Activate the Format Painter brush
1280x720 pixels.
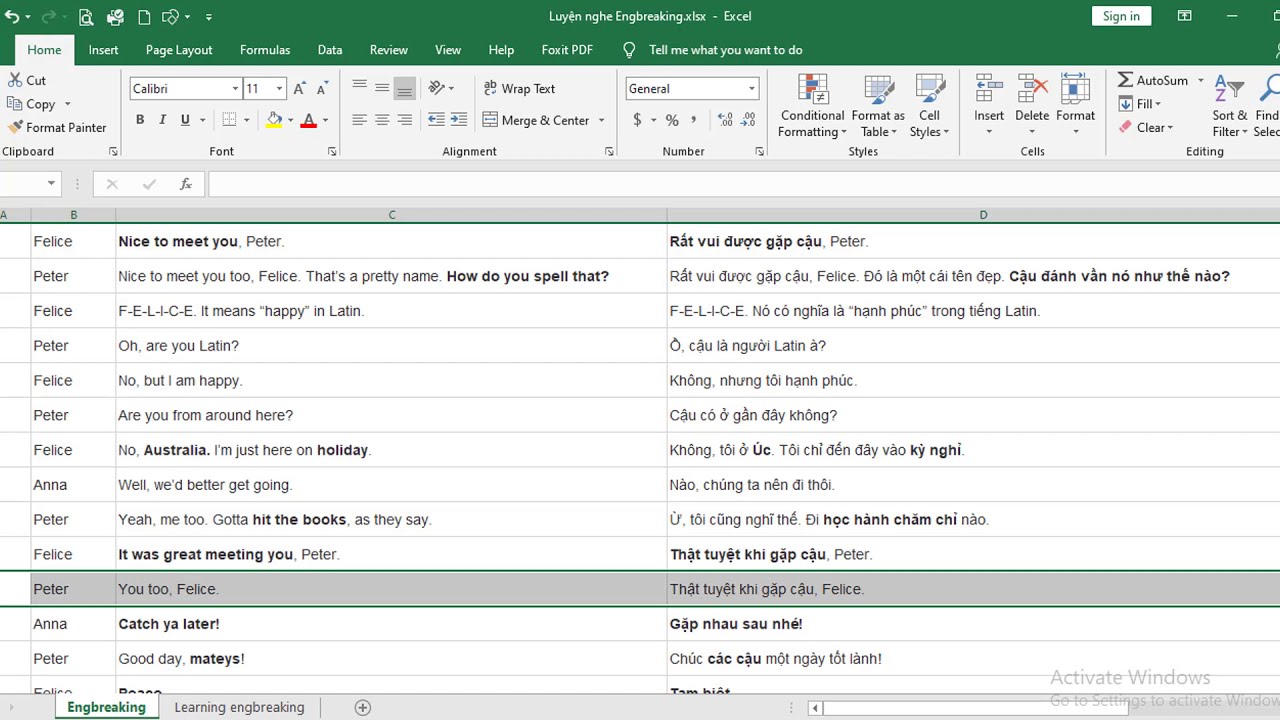point(57,127)
